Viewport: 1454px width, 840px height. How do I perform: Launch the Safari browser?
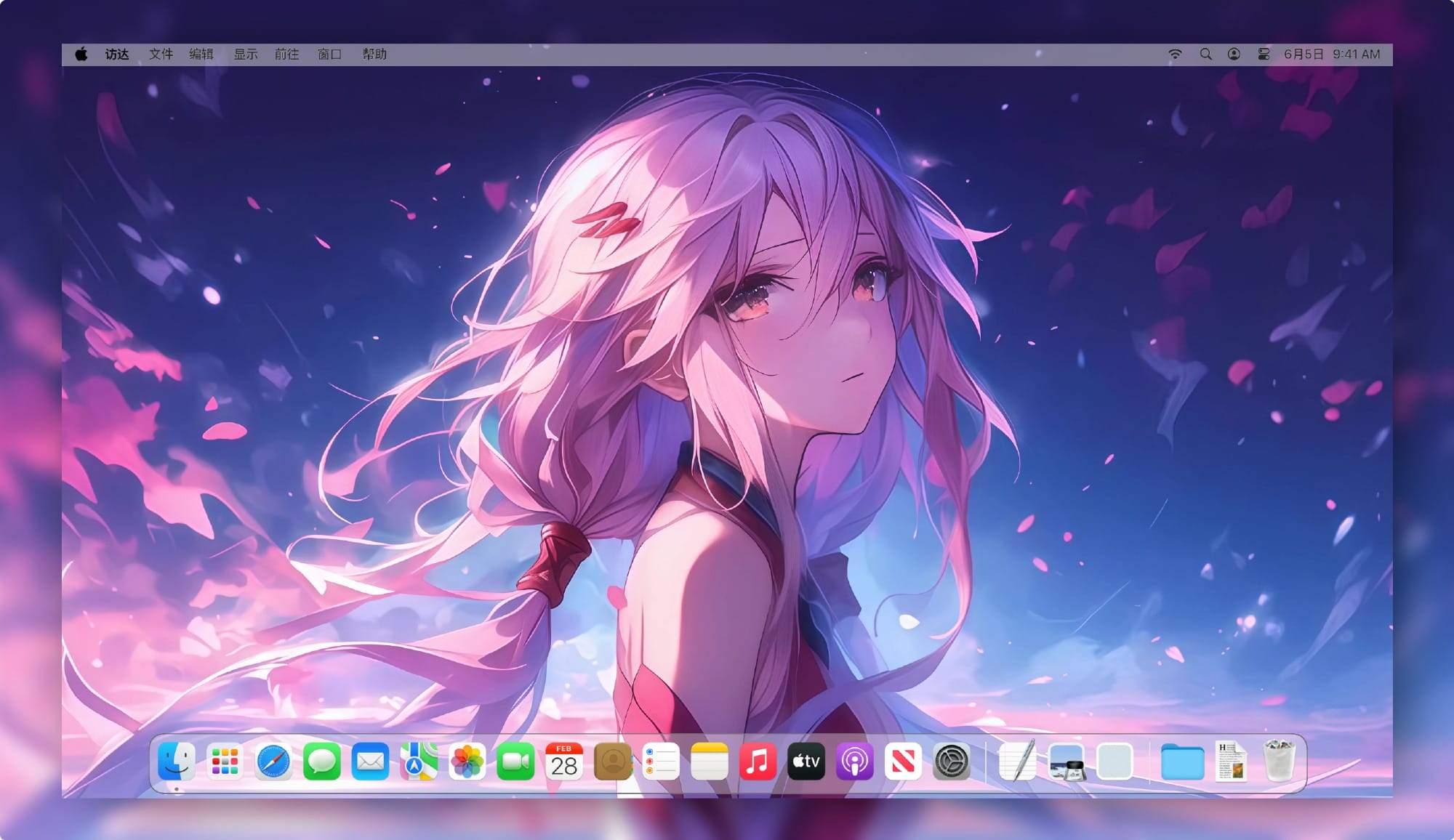tap(273, 762)
